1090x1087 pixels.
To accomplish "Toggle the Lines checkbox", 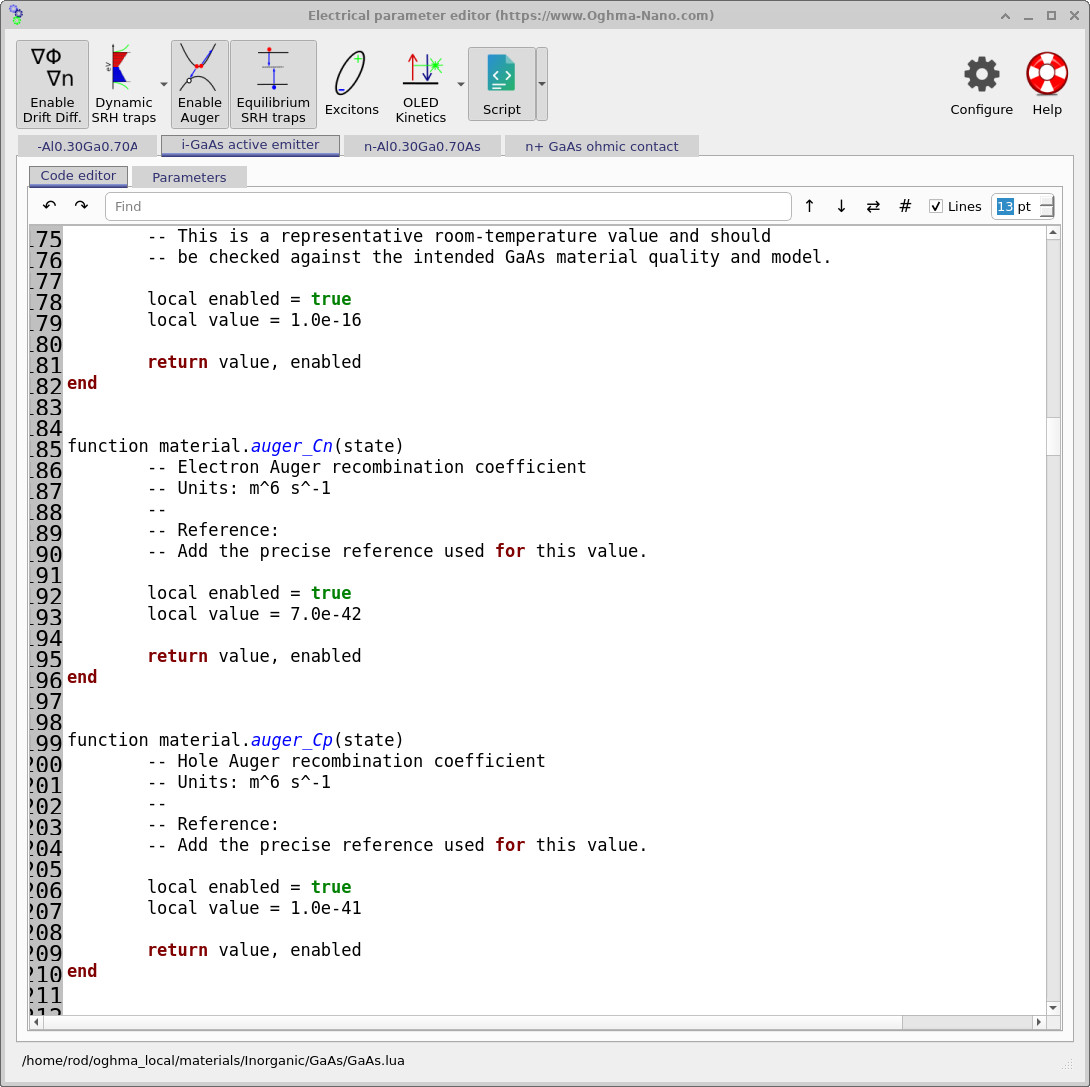I will tap(936, 206).
